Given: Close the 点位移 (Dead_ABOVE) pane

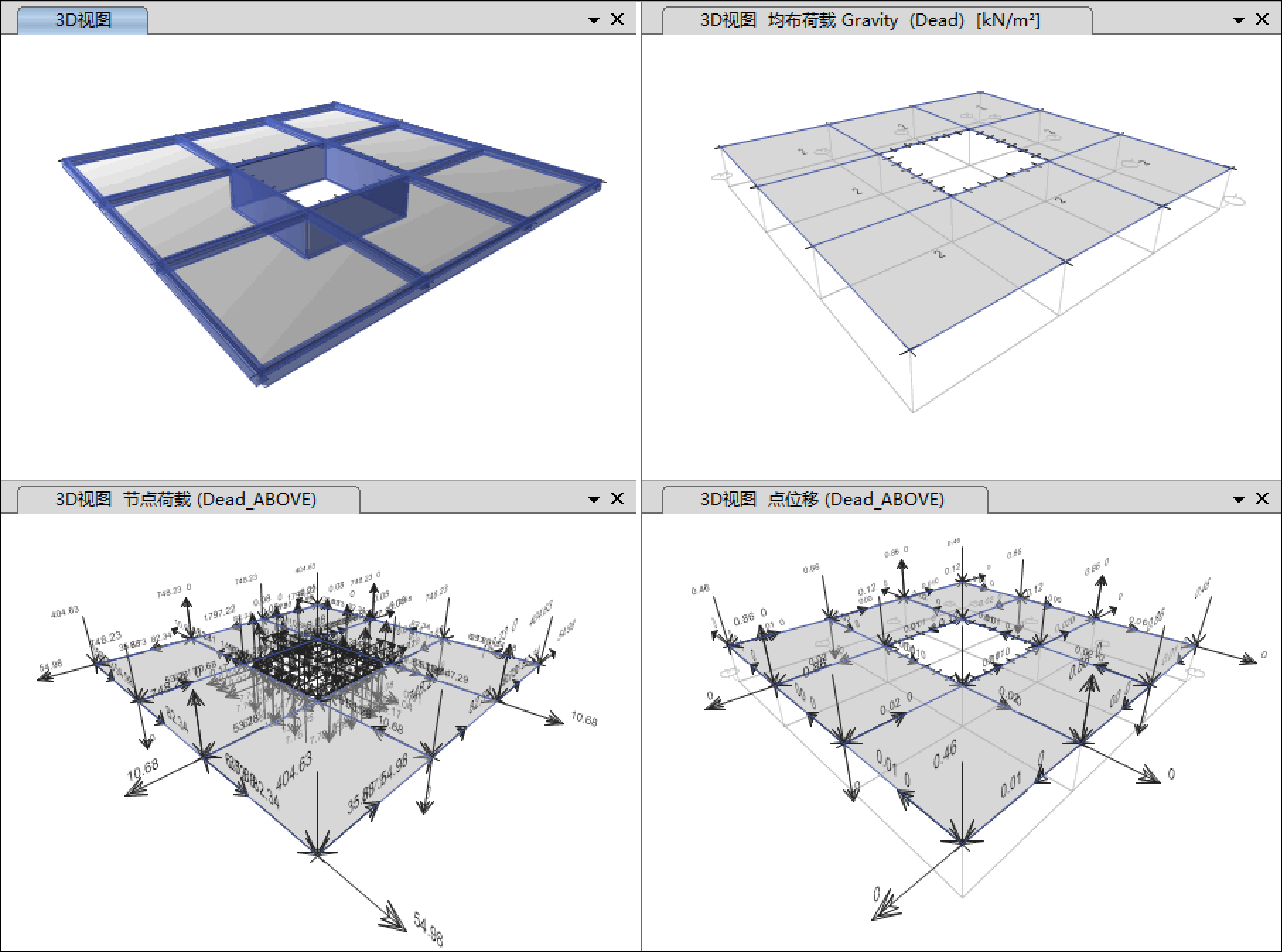Looking at the screenshot, I should tap(1261, 499).
